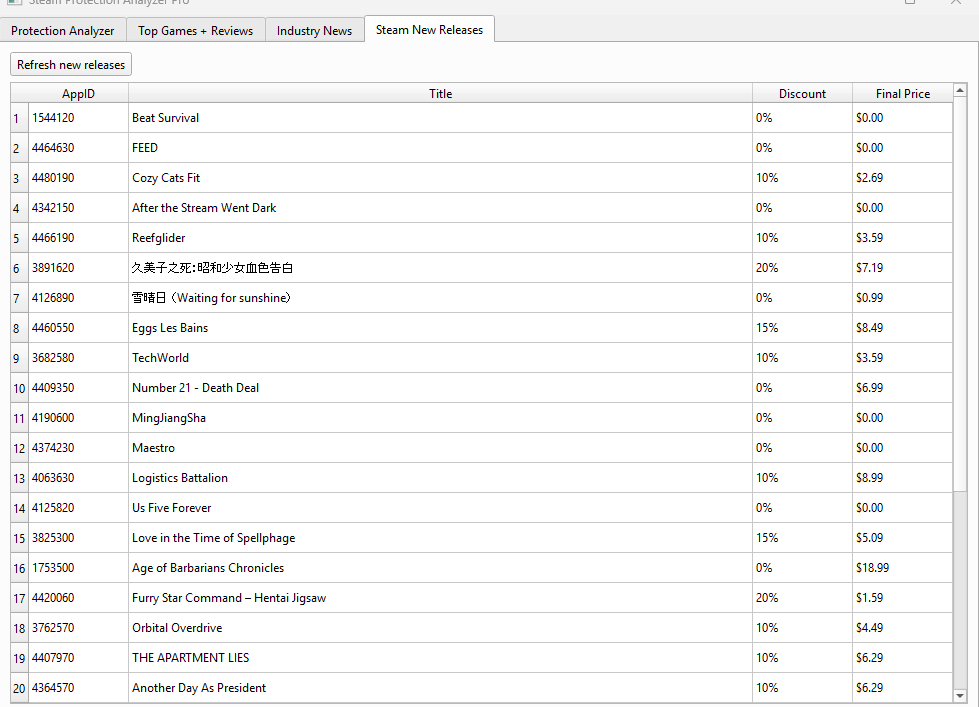Select the Beat Survival title cell
The image size is (979, 707).
165,118
